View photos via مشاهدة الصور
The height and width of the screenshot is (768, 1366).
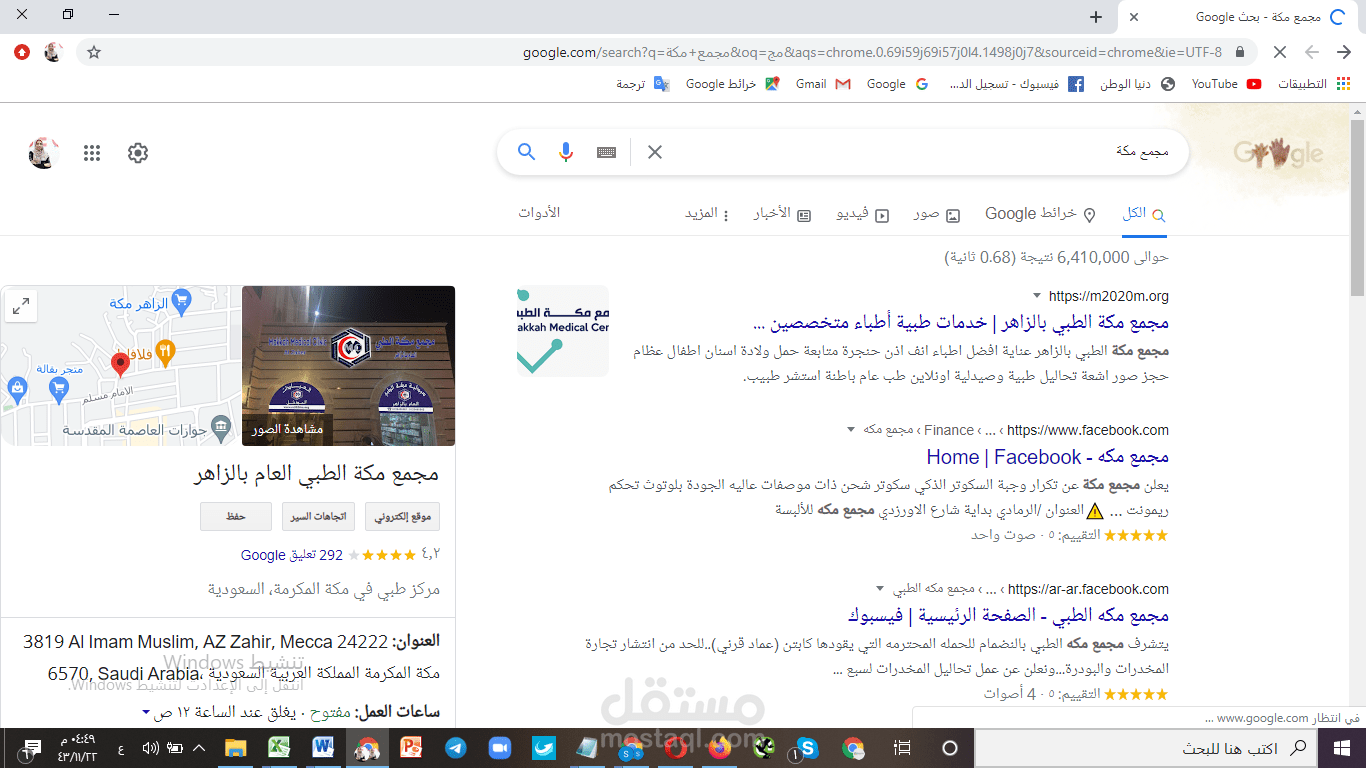pyautogui.click(x=290, y=429)
